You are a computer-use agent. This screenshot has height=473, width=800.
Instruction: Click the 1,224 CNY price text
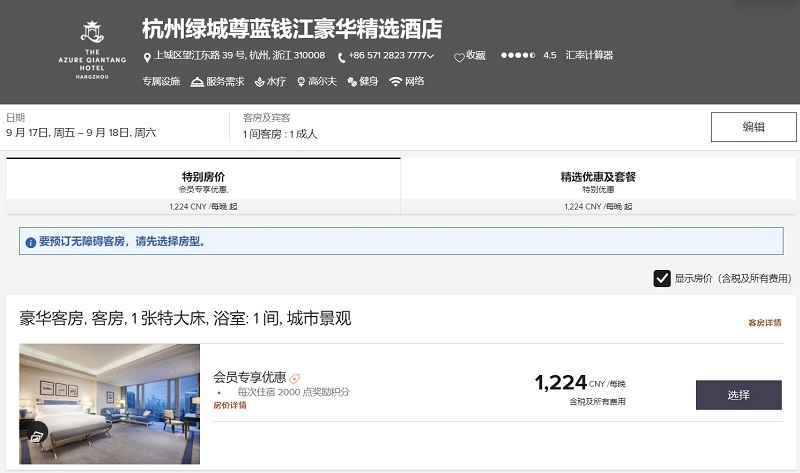(x=580, y=383)
